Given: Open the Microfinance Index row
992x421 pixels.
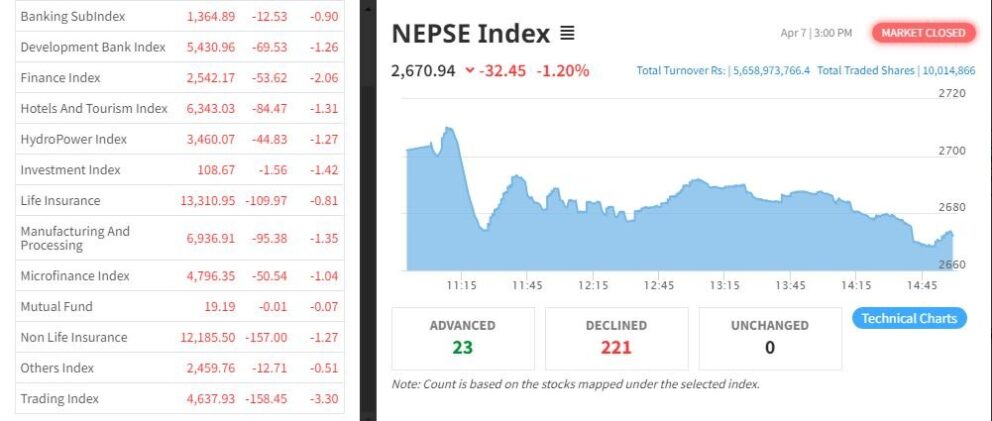Looking at the screenshot, I should (180, 276).
